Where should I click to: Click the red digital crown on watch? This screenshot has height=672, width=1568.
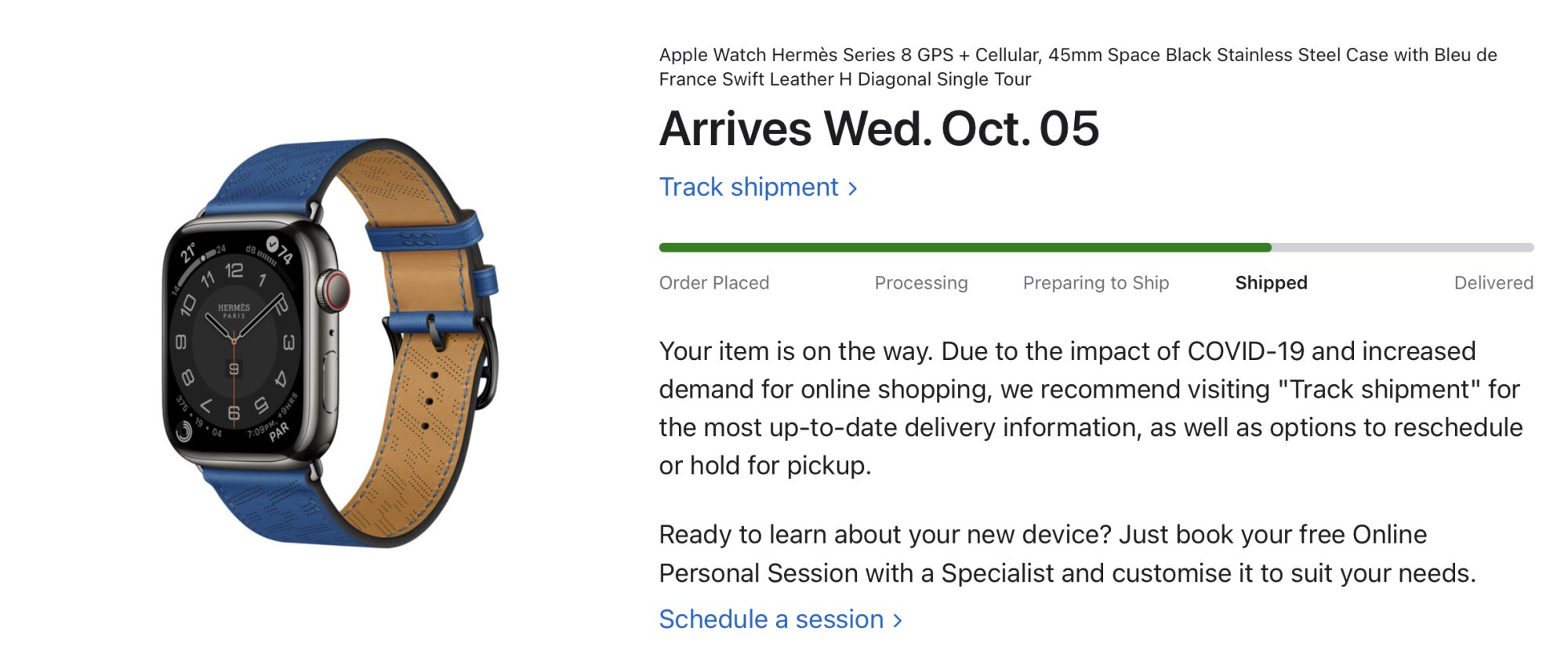pyautogui.click(x=337, y=291)
